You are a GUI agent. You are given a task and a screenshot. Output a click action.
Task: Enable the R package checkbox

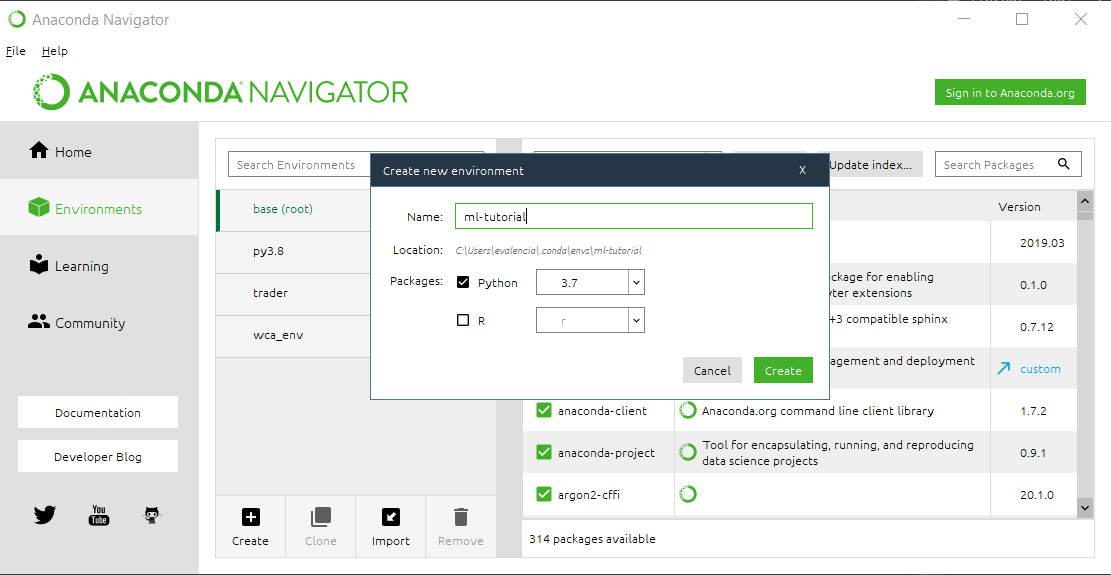coord(463,320)
